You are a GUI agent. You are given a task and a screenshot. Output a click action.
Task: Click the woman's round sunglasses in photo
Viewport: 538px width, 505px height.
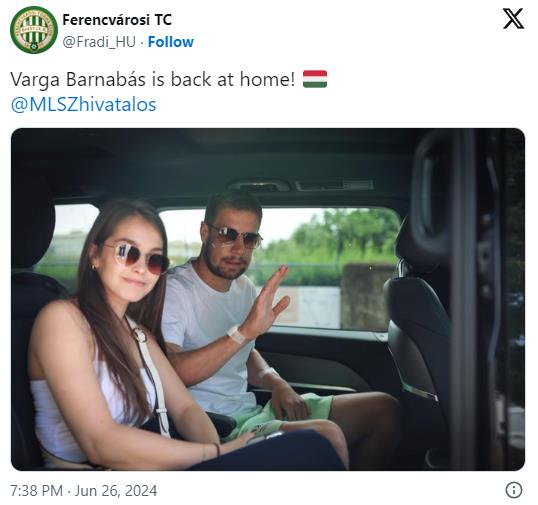click(x=137, y=257)
